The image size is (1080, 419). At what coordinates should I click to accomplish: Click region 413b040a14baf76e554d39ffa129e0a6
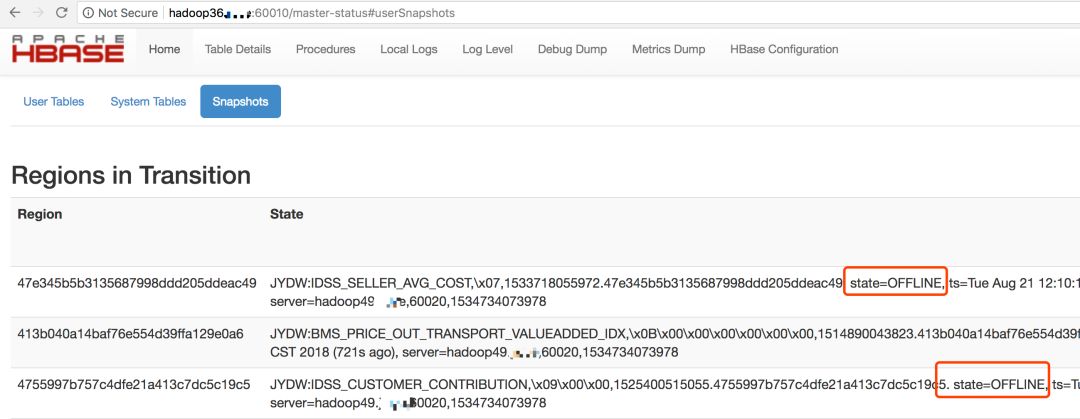point(131,334)
